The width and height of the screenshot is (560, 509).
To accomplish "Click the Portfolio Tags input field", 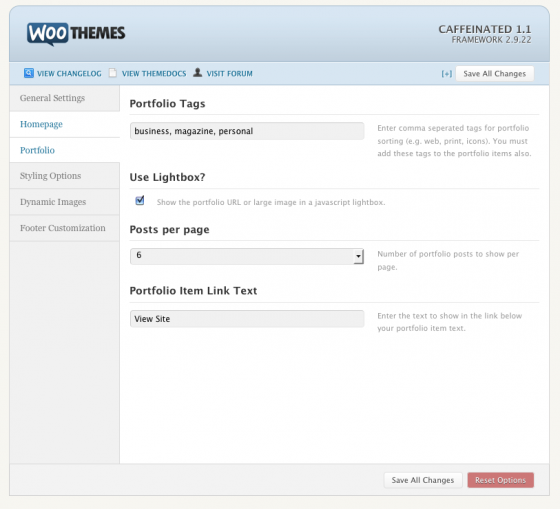I will tap(247, 131).
